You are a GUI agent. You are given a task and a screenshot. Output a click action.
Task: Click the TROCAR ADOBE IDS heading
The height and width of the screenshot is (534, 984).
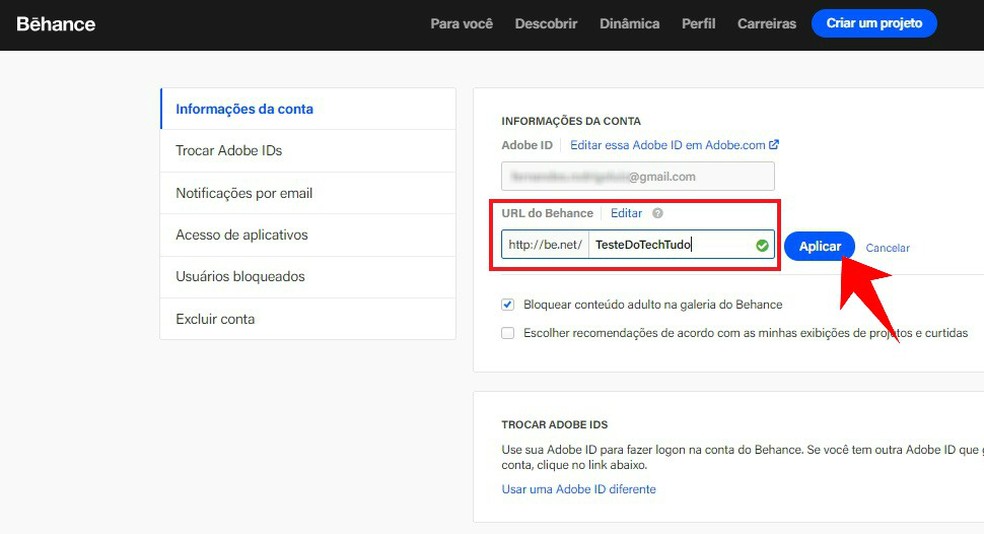point(554,425)
